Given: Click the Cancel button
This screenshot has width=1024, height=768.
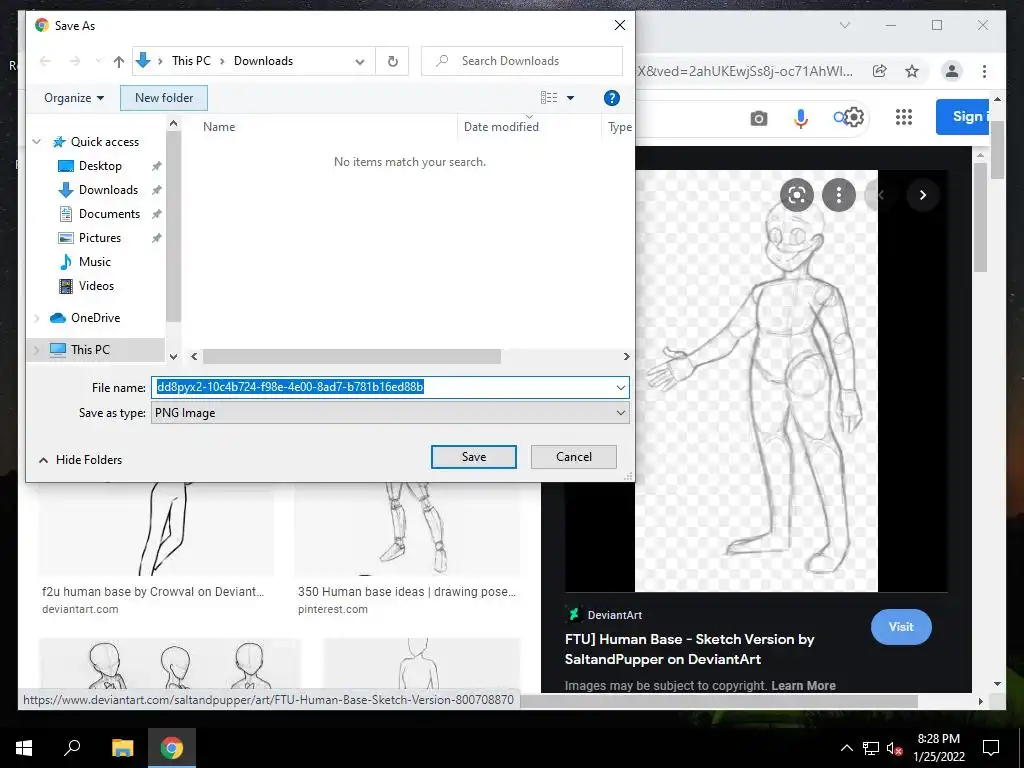Looking at the screenshot, I should pos(573,457).
